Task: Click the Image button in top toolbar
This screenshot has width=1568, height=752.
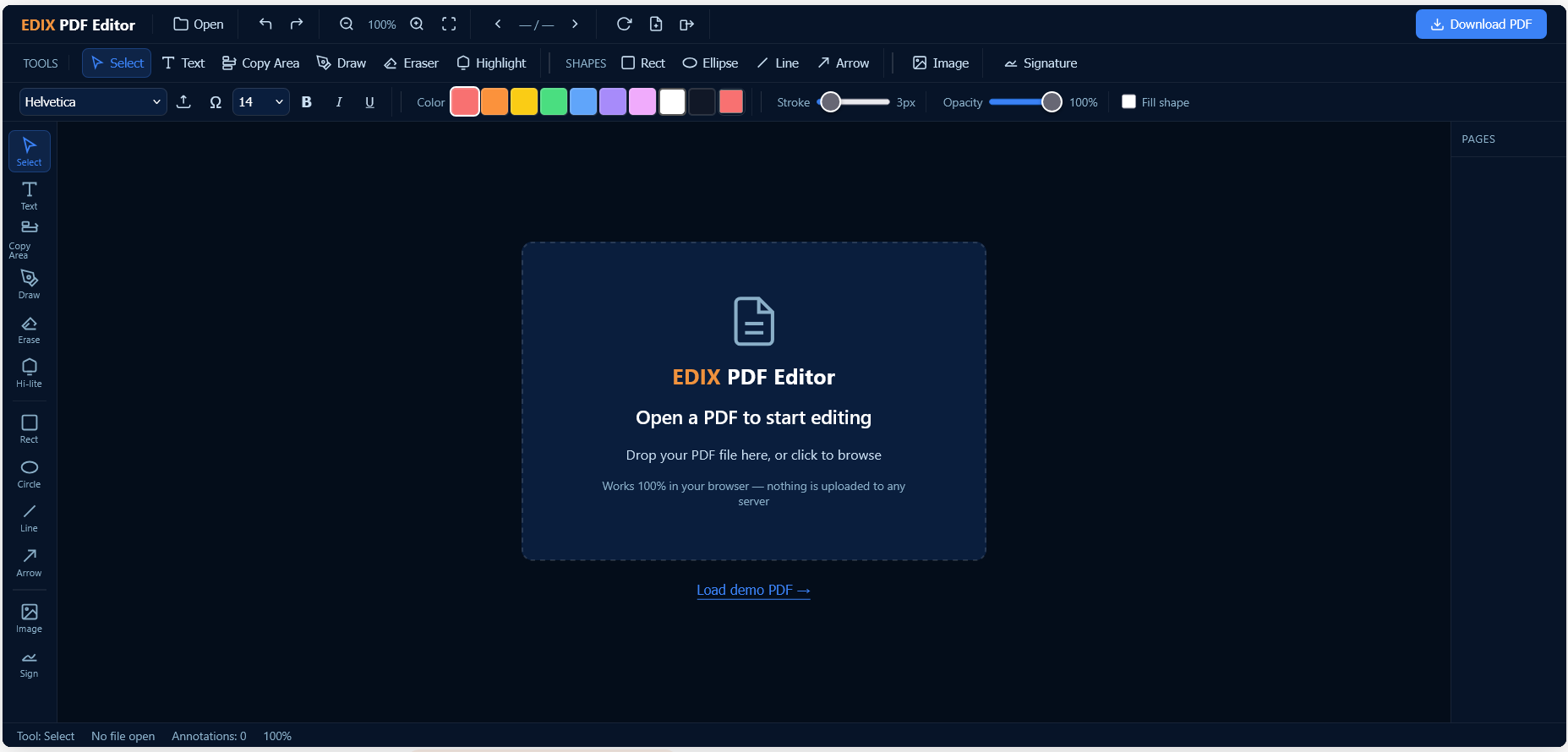Action: [941, 63]
